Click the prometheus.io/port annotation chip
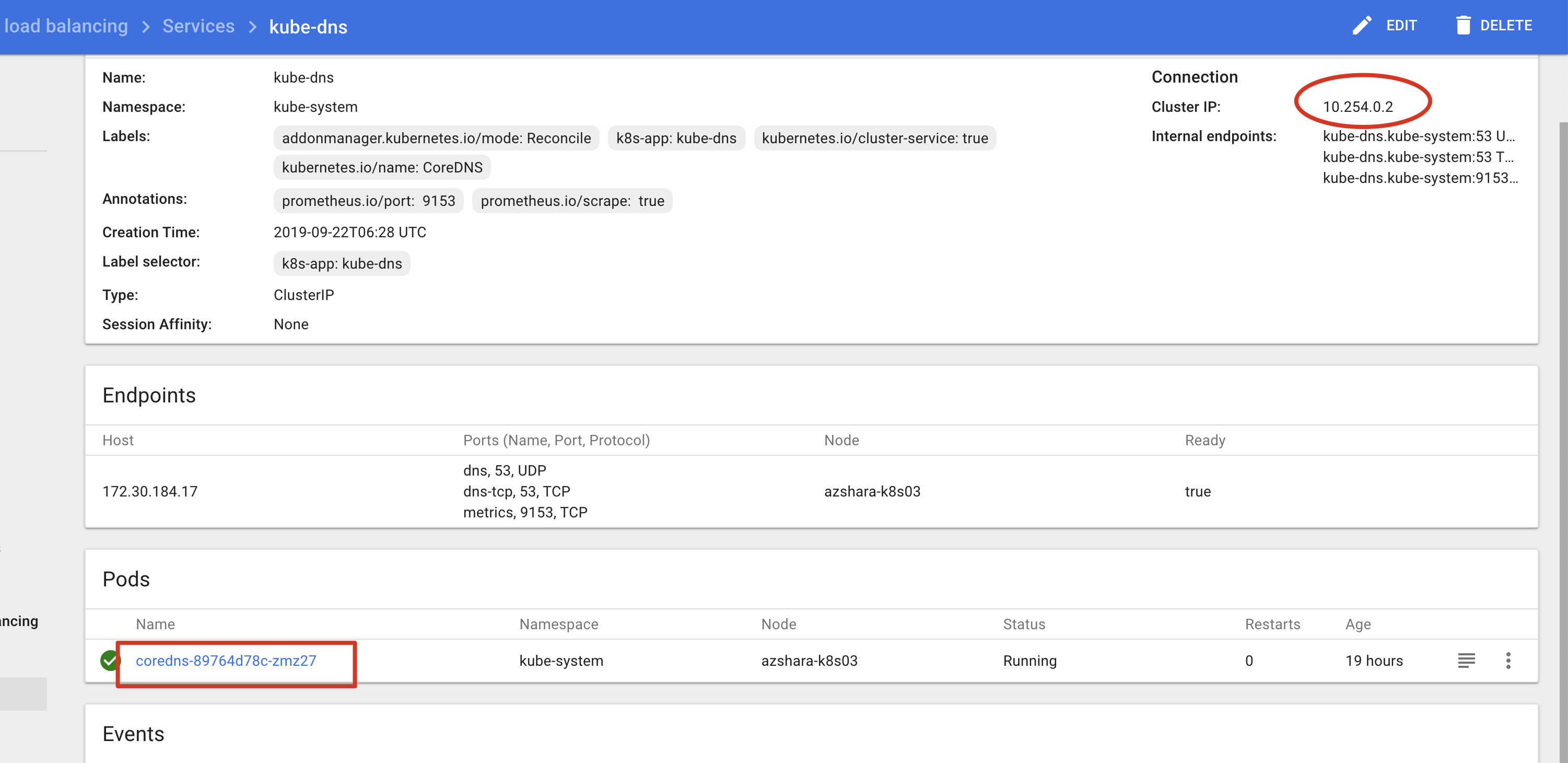The image size is (1568, 763). pyautogui.click(x=368, y=201)
